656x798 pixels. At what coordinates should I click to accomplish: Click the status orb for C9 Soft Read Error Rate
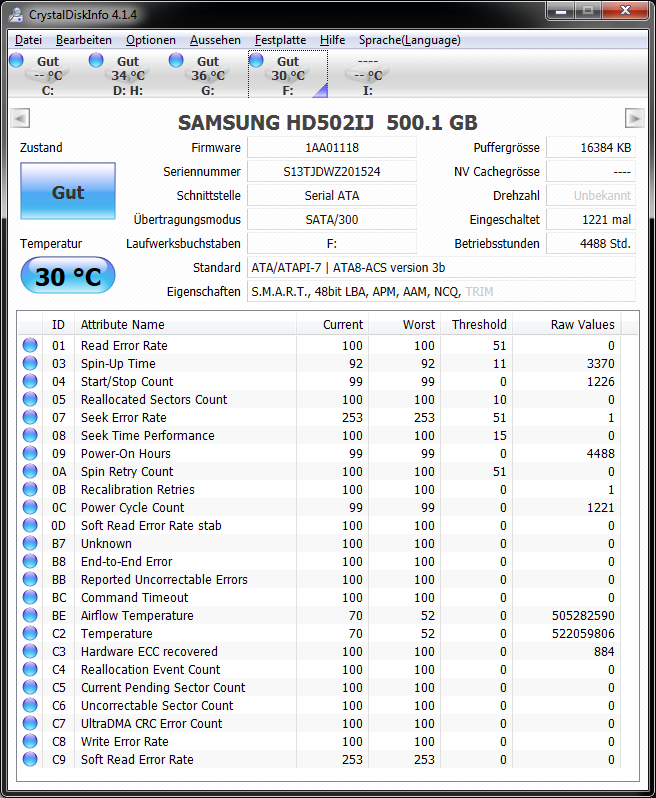30,759
